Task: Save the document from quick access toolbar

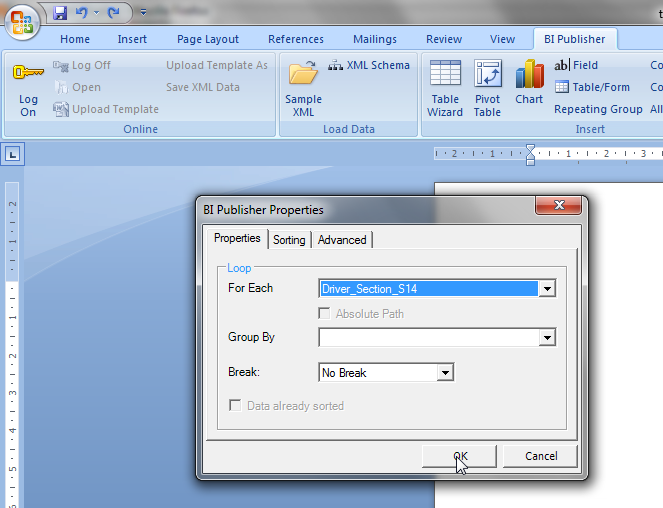Action: (60, 13)
